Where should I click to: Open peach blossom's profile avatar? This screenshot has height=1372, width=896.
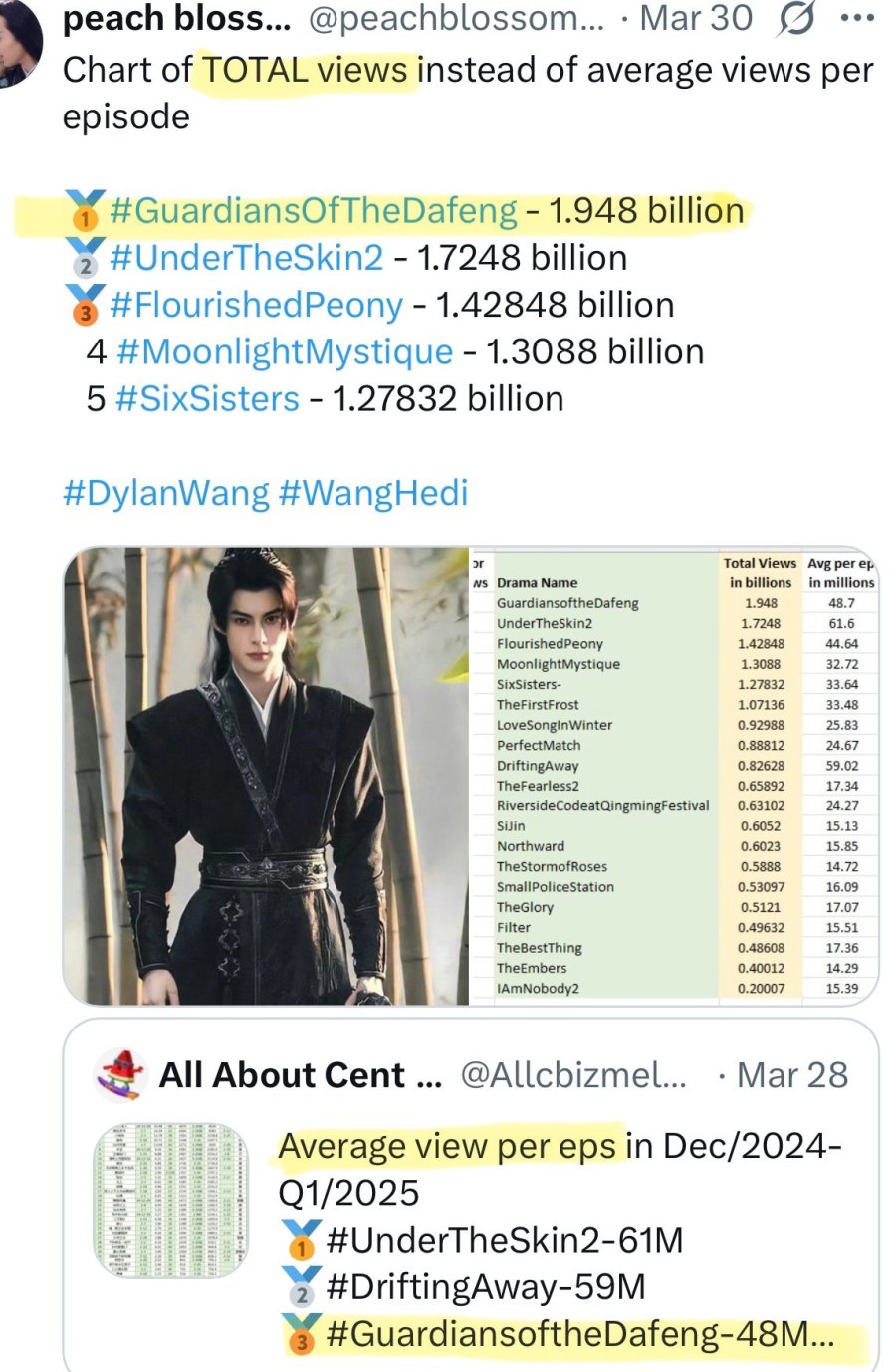pos(20,40)
